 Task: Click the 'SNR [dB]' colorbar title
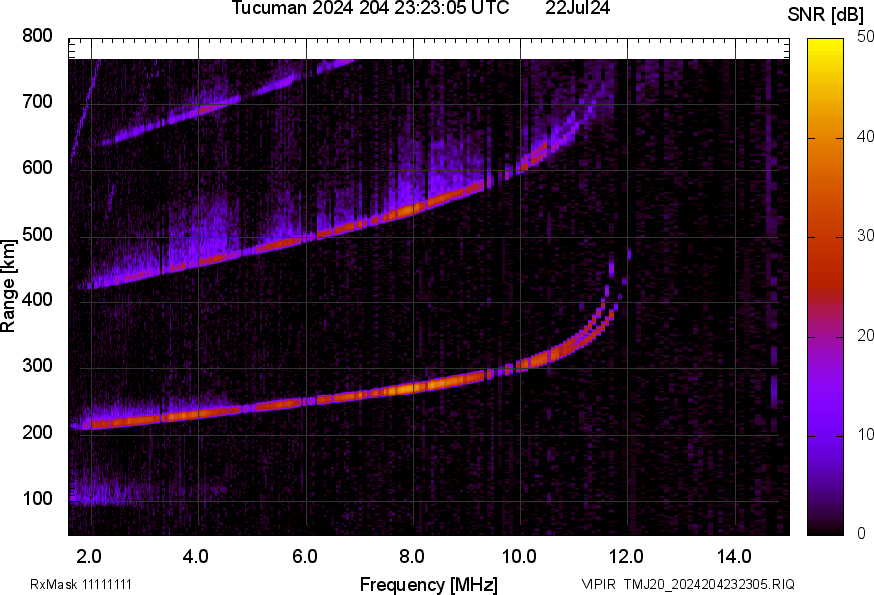[x=826, y=15]
